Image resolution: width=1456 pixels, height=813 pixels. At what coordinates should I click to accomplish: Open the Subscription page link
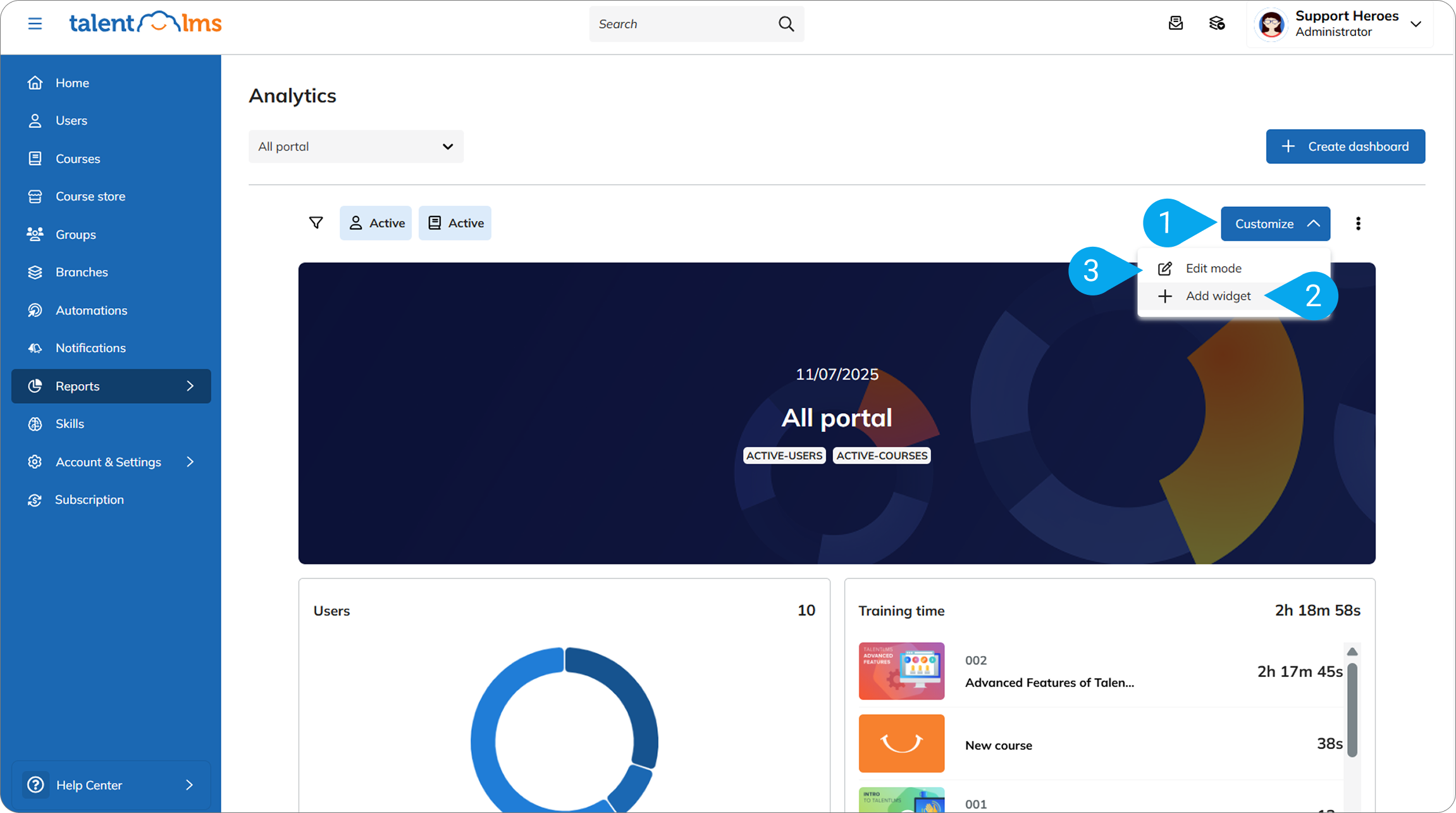pos(89,500)
